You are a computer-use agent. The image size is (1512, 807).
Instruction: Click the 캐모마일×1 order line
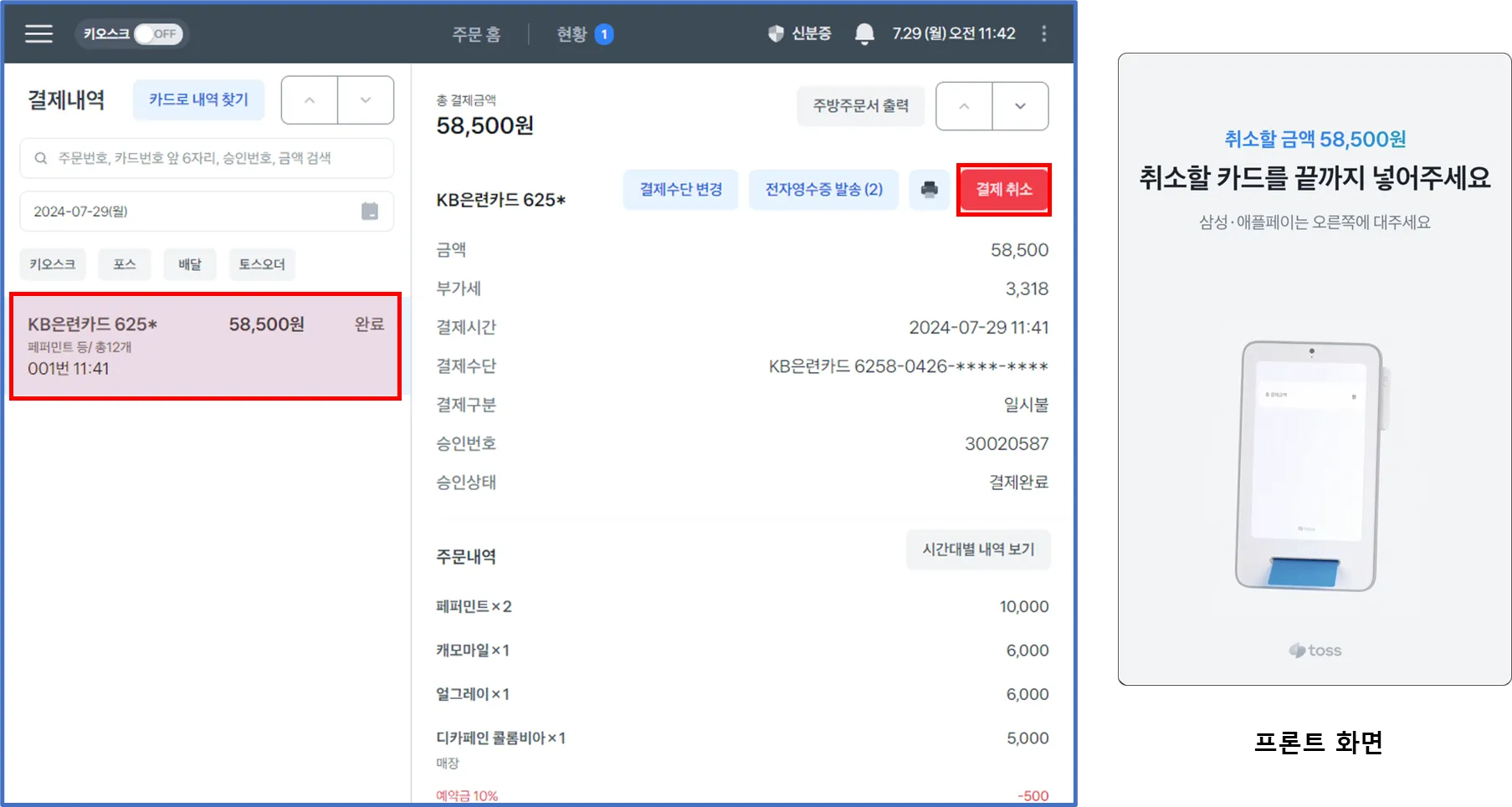[x=742, y=651]
